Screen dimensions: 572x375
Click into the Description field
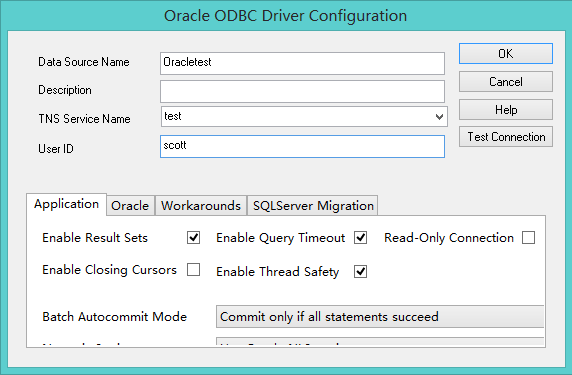[302, 91]
